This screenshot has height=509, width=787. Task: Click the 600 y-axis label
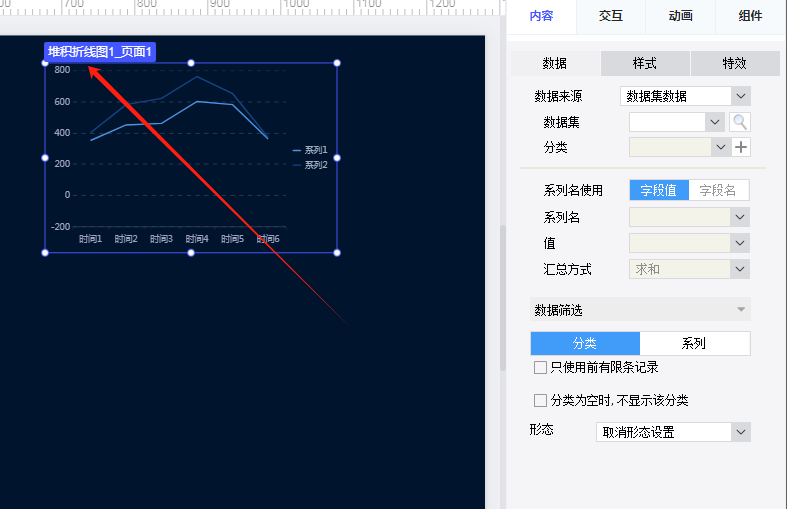pos(62,102)
